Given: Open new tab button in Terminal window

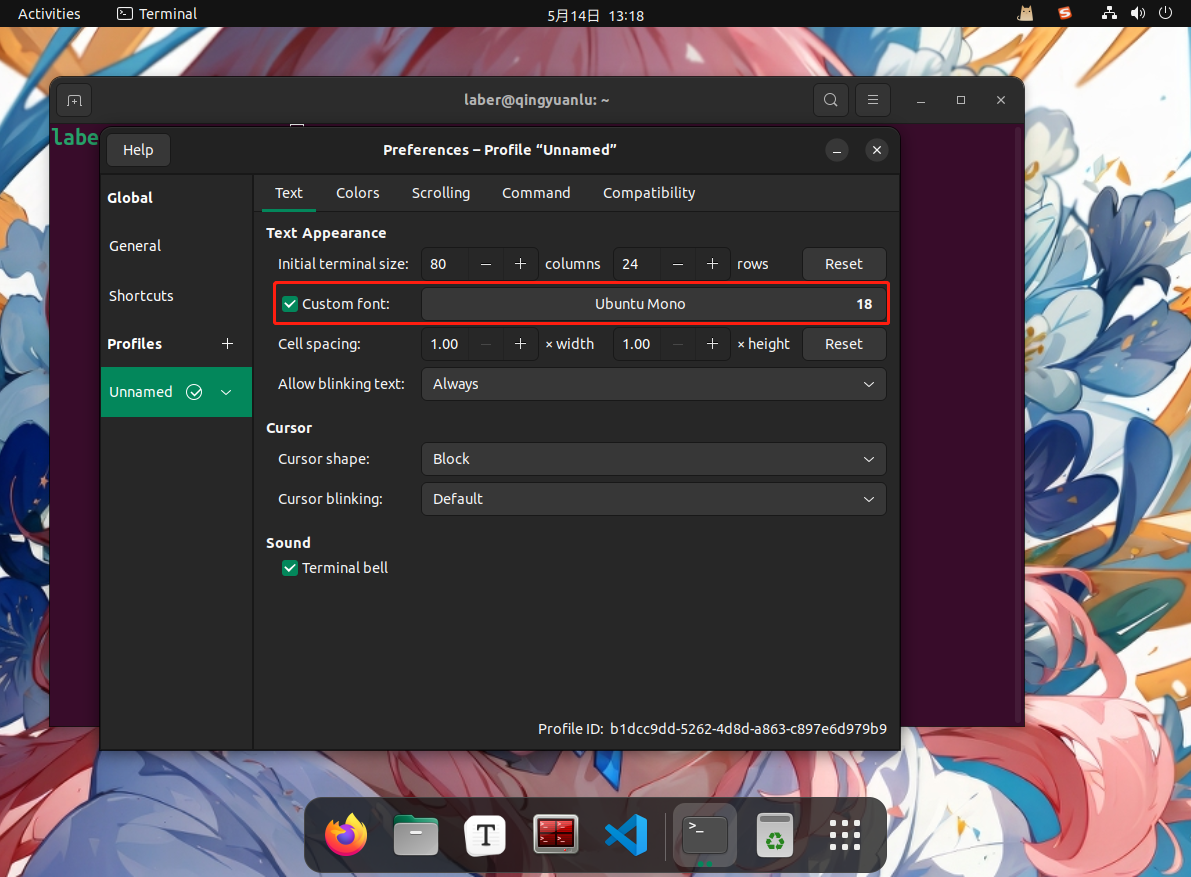Looking at the screenshot, I should (74, 100).
